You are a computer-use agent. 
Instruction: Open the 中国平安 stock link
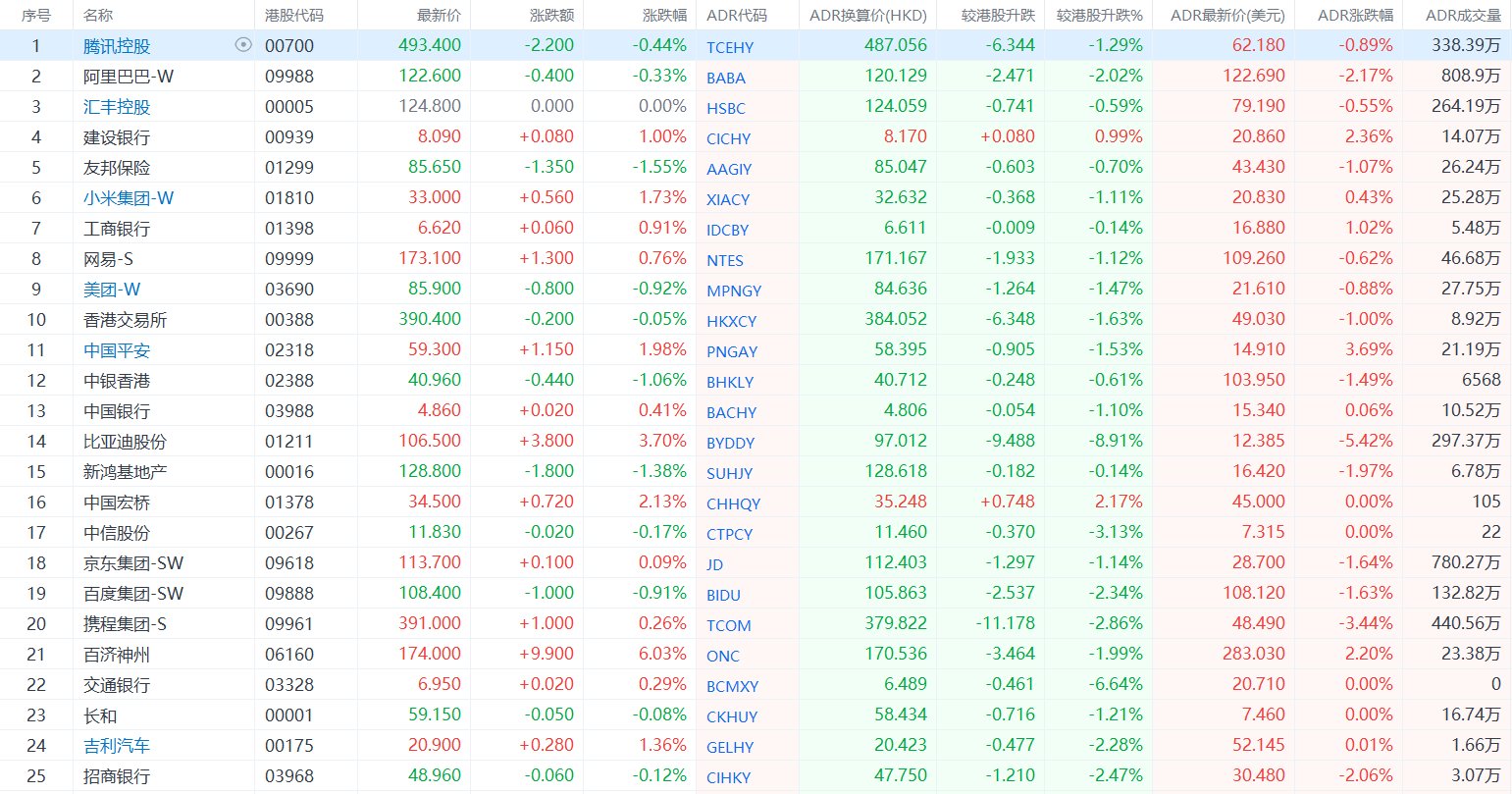click(x=117, y=350)
